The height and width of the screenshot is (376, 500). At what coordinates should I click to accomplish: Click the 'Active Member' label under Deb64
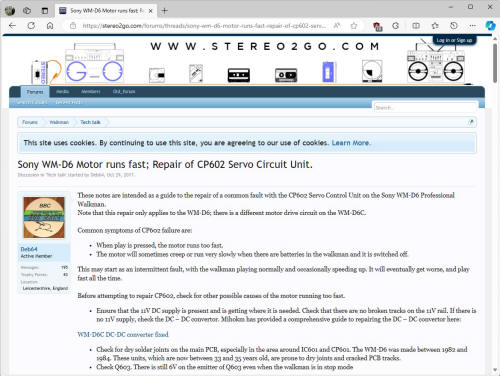36,256
